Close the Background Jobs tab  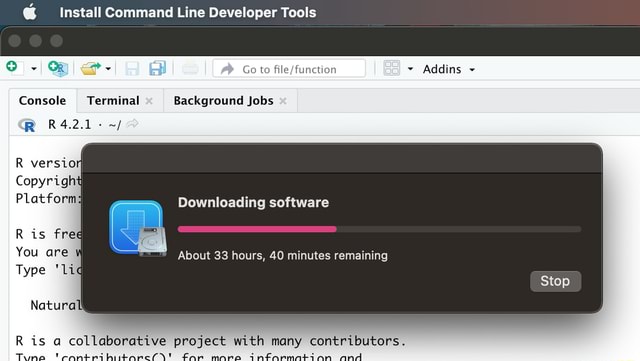(283, 101)
